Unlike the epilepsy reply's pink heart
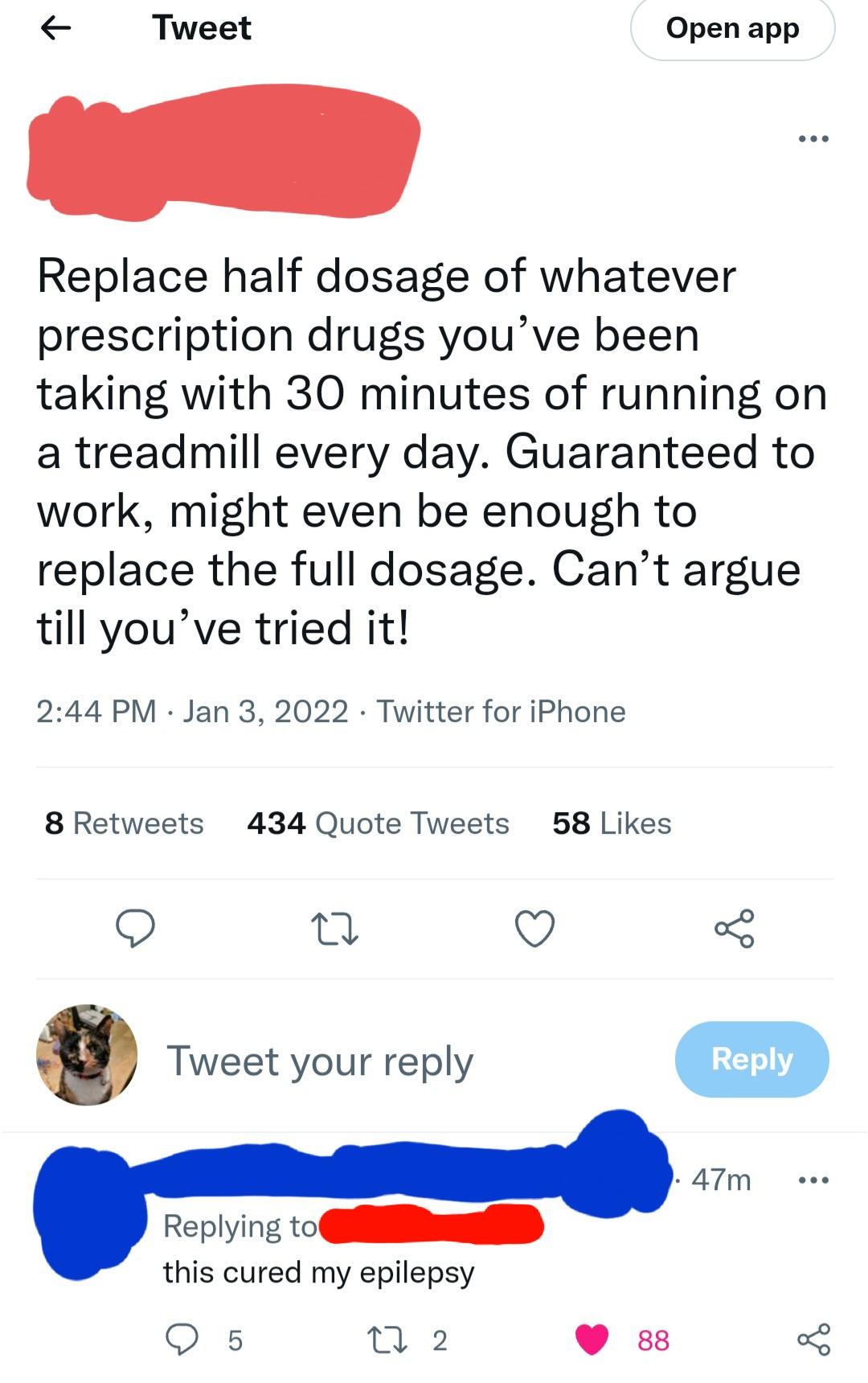The height and width of the screenshot is (1383, 868). (594, 1340)
